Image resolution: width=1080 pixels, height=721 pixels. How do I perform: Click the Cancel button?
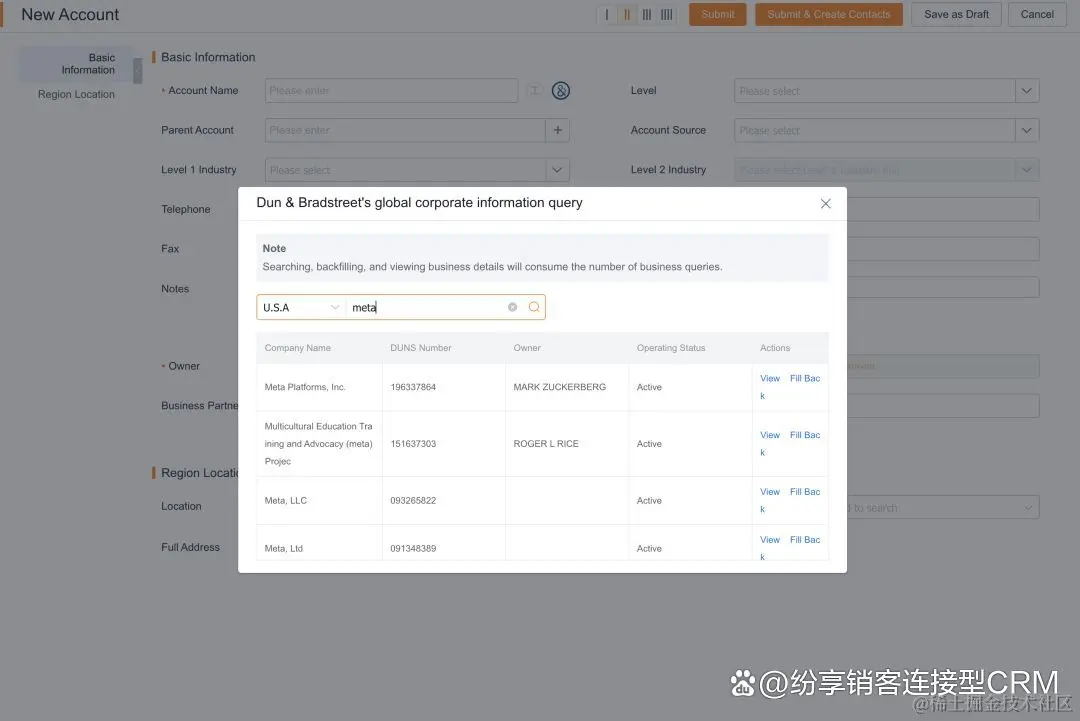pyautogui.click(x=1037, y=14)
